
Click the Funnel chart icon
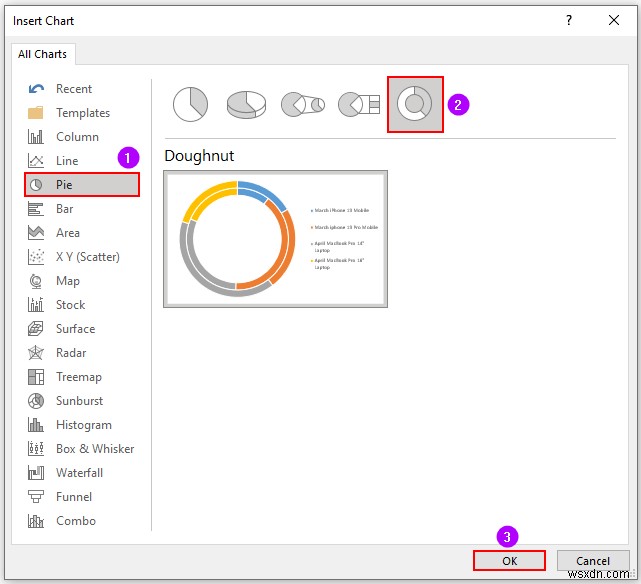pyautogui.click(x=36, y=497)
